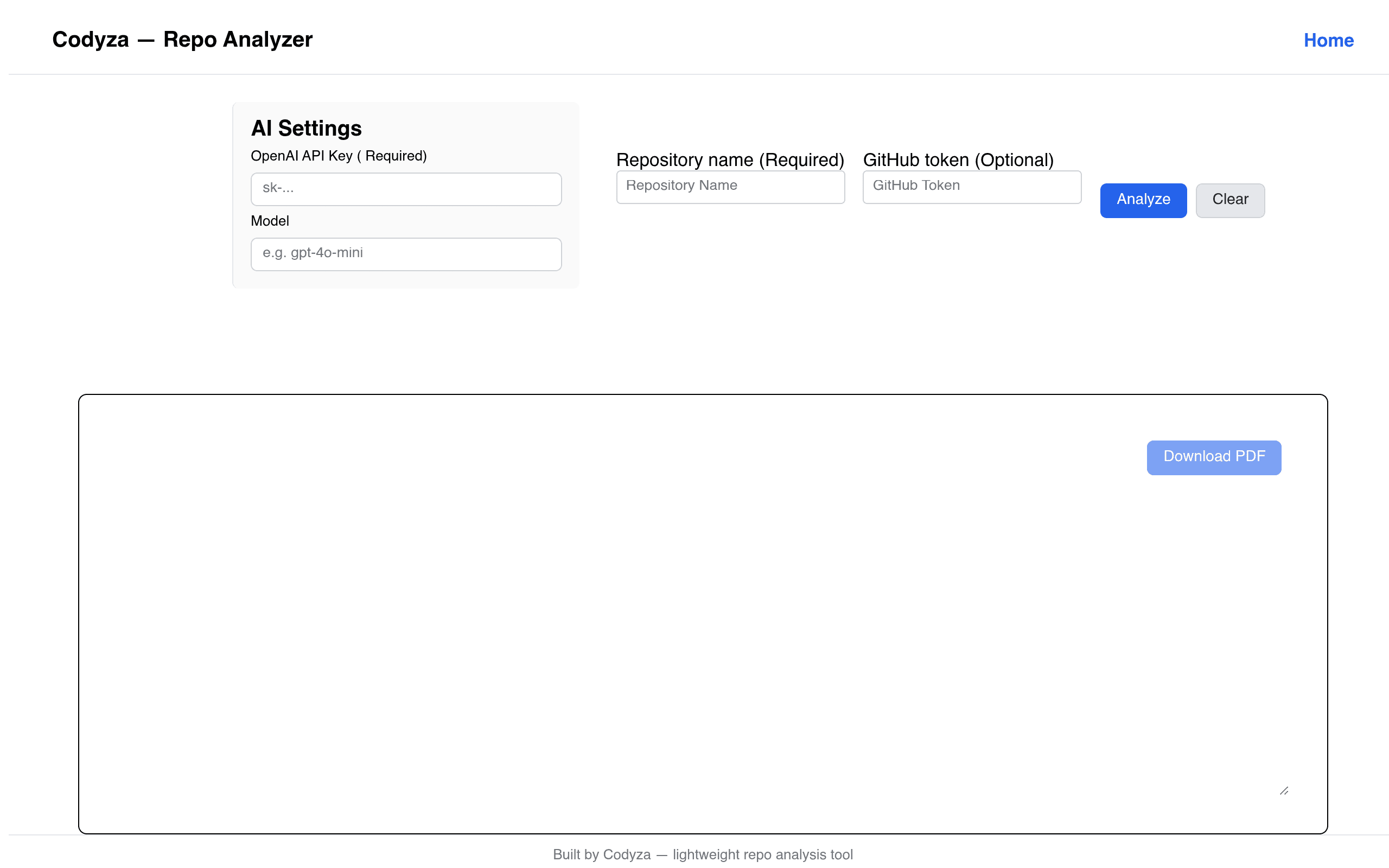Select the GitHub Token input field
The width and height of the screenshot is (1389, 868).
coord(972,187)
